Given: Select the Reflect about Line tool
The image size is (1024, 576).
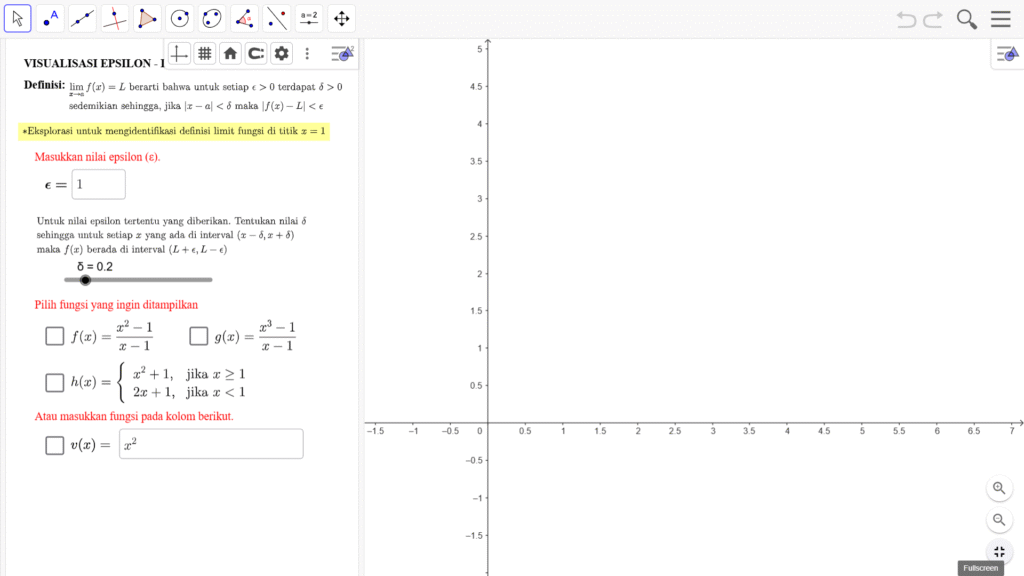Looking at the screenshot, I should 277,18.
